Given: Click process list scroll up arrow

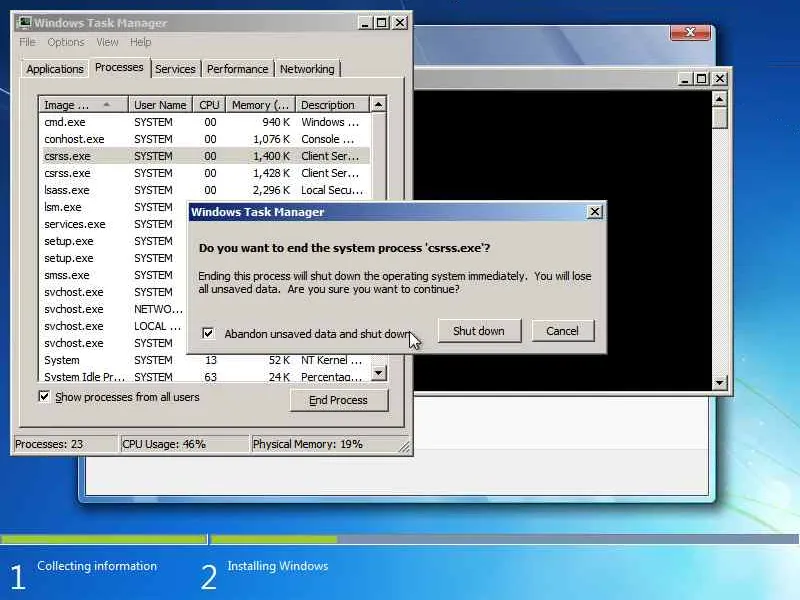Looking at the screenshot, I should click(x=378, y=105).
